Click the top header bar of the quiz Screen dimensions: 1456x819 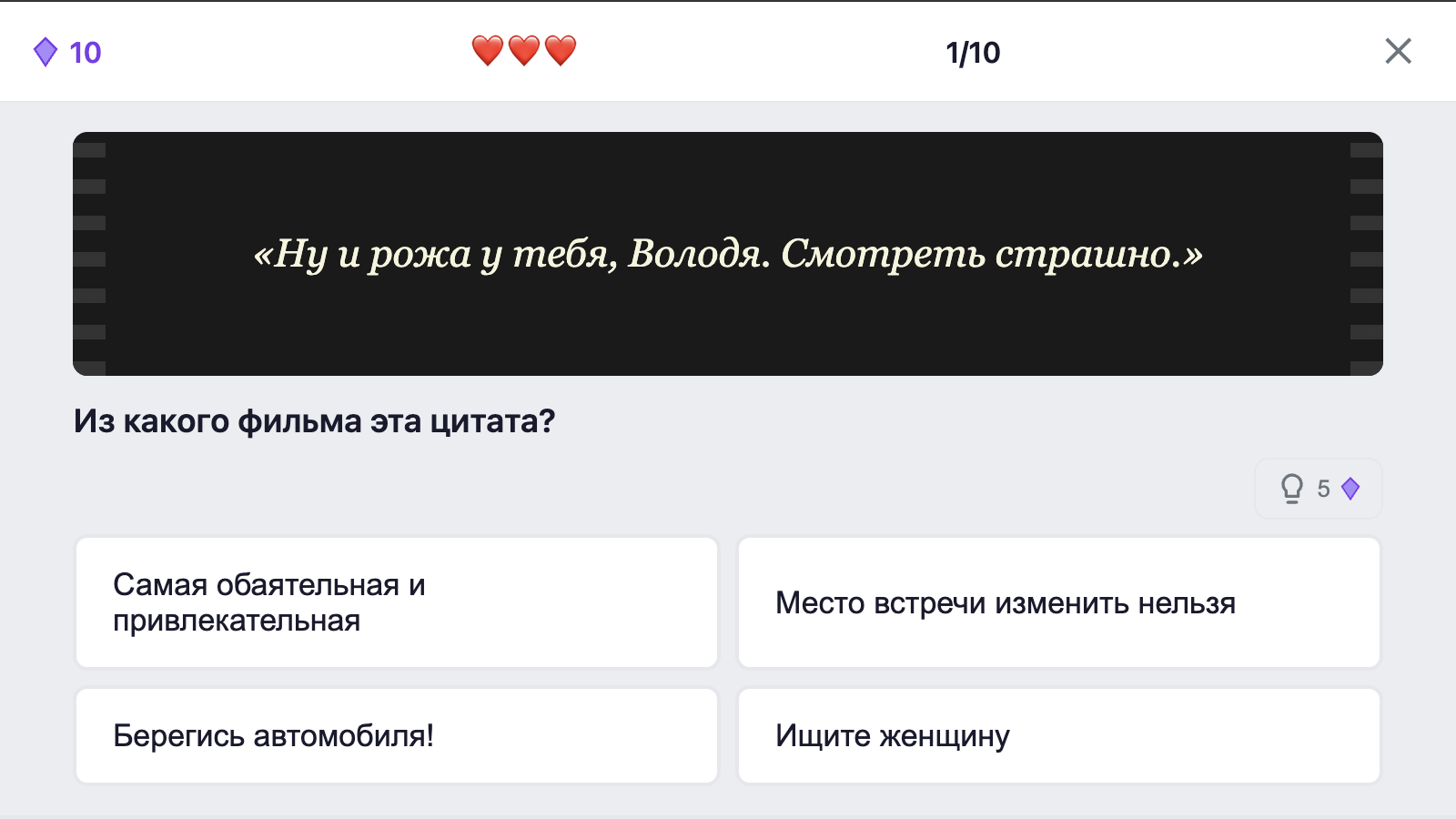[728, 50]
